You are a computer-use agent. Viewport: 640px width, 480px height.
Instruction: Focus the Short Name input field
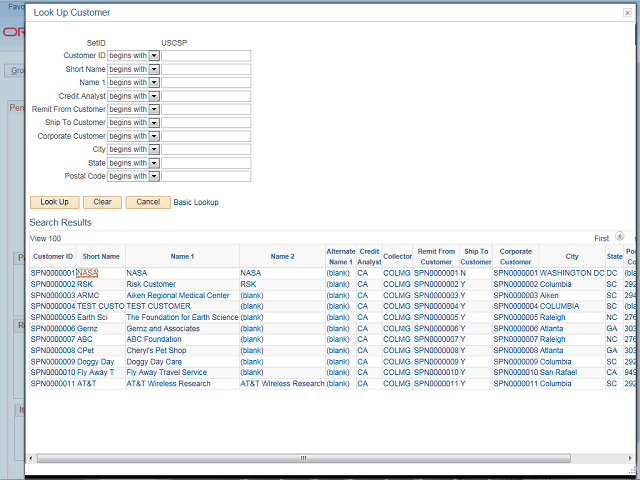tap(206, 69)
